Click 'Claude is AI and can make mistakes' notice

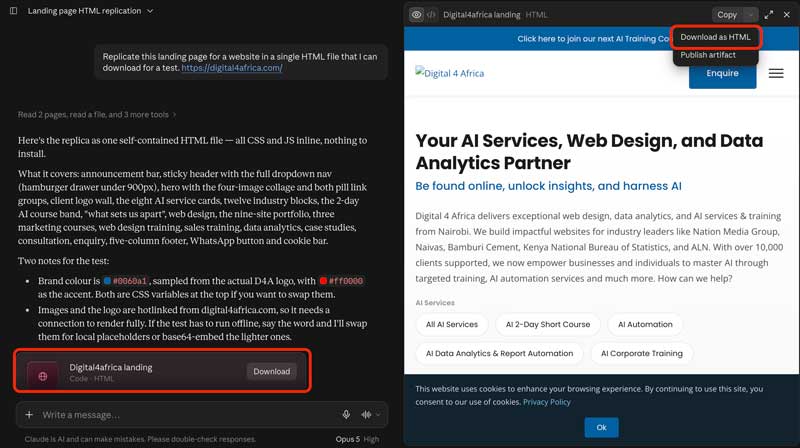coord(140,439)
